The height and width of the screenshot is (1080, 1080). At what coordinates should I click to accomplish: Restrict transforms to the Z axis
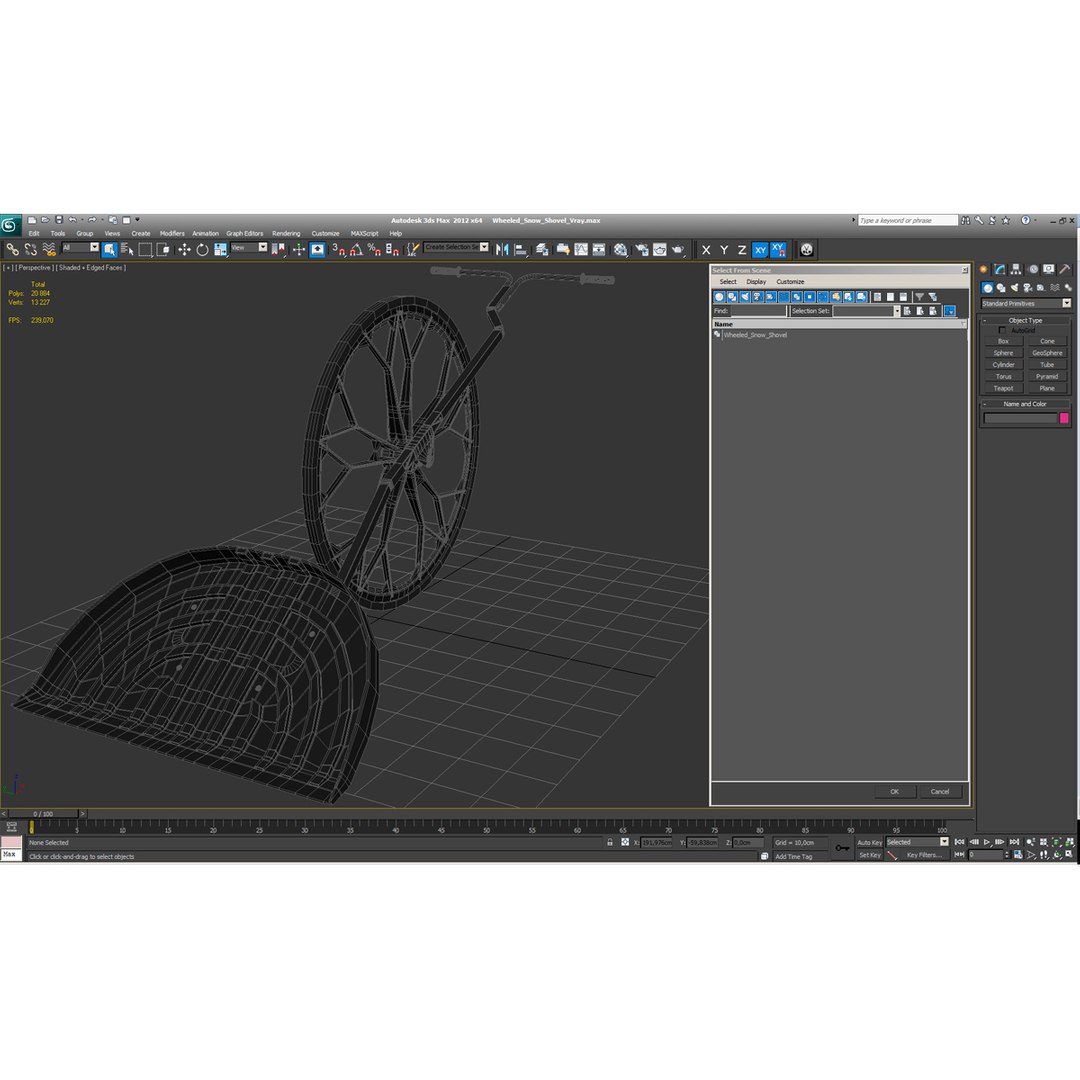(x=742, y=250)
